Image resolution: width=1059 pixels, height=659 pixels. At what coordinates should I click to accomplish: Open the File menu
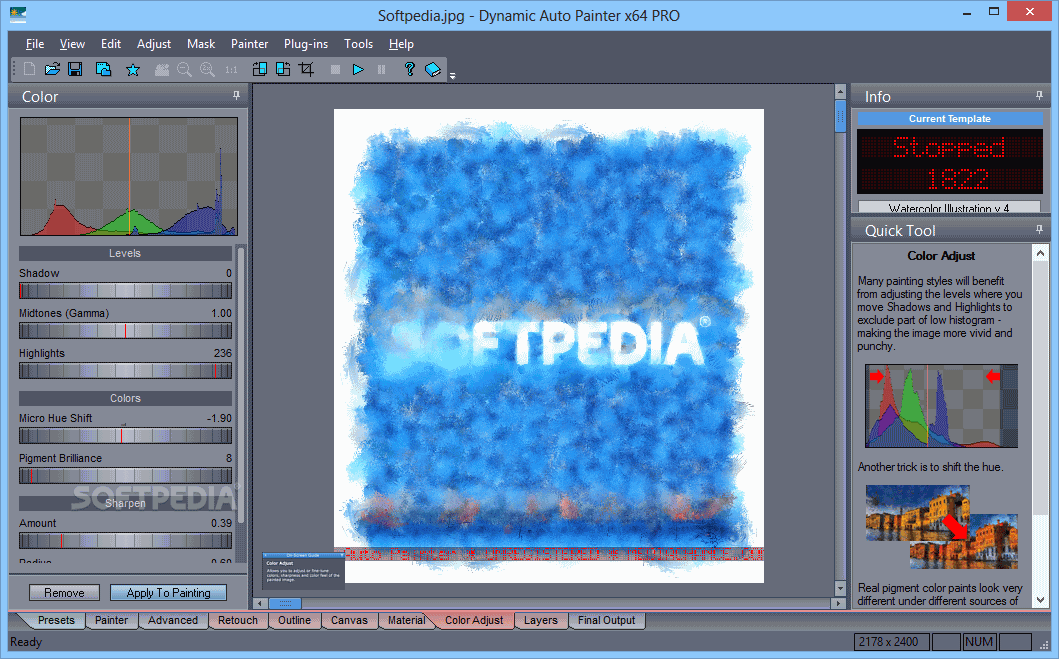point(35,44)
